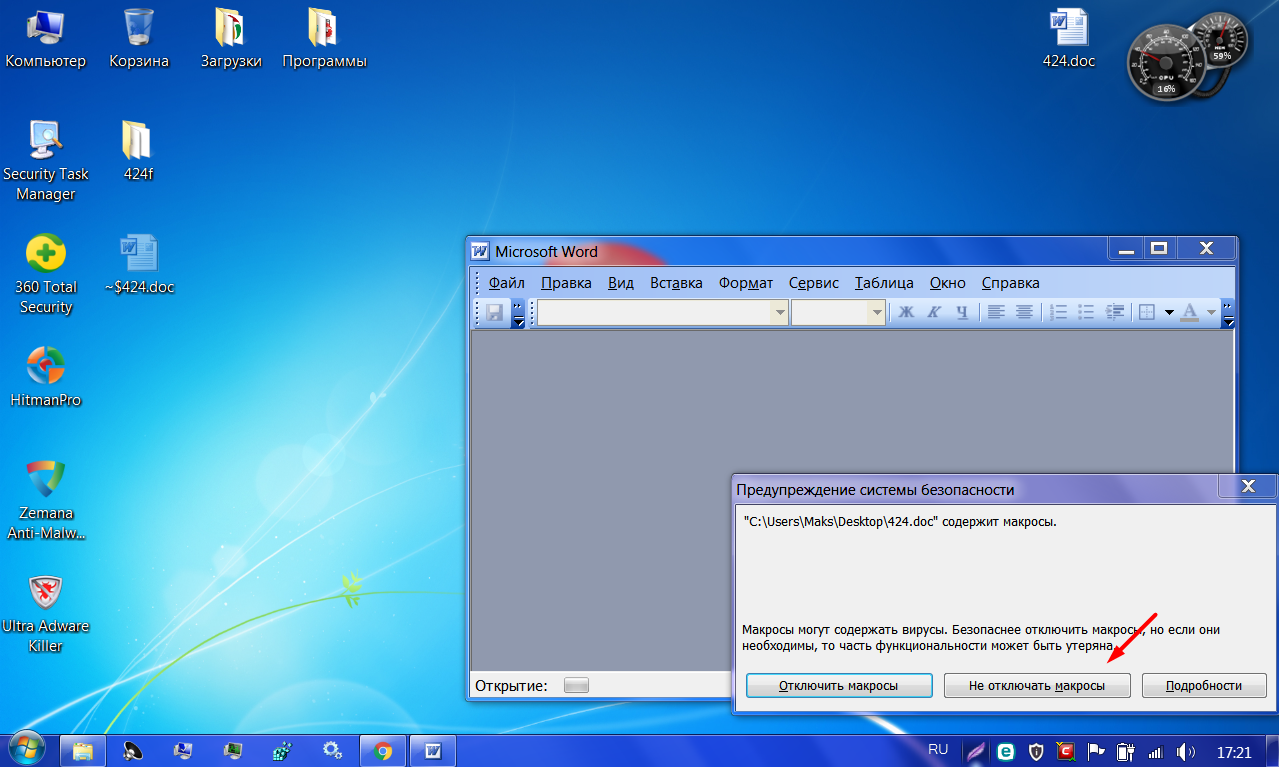Open the Компьютер desktop icon
This screenshot has height=767, width=1279.
coord(45,40)
